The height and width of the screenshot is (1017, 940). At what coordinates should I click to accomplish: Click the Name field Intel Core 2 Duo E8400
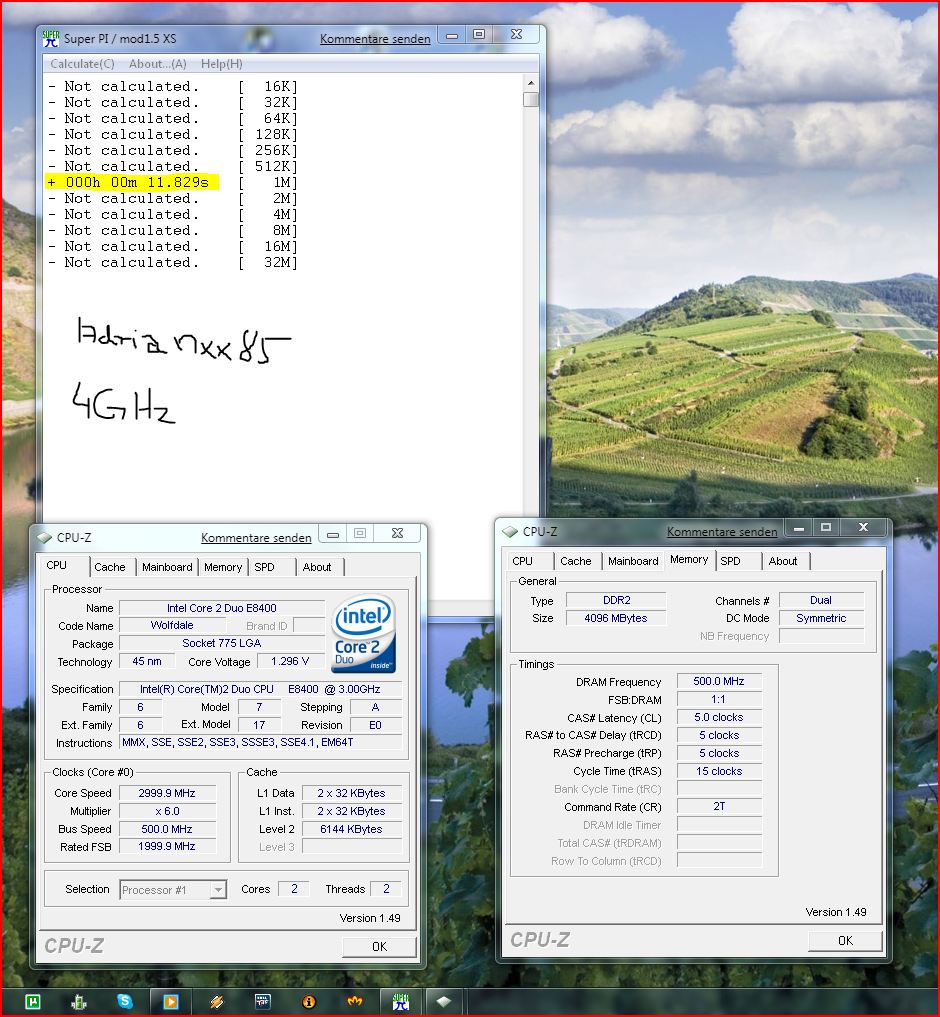(222, 608)
